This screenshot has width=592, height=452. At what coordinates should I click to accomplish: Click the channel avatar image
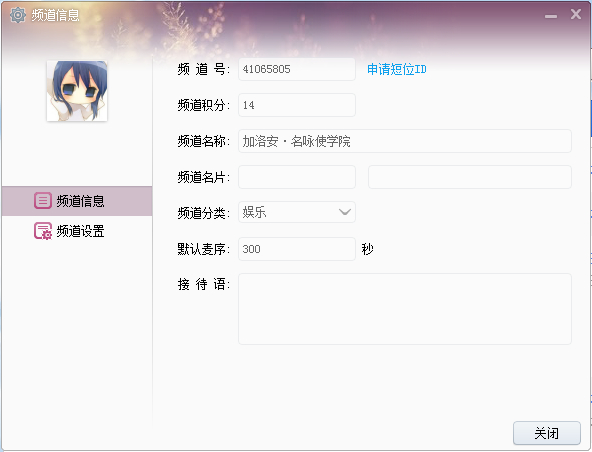coord(77,91)
